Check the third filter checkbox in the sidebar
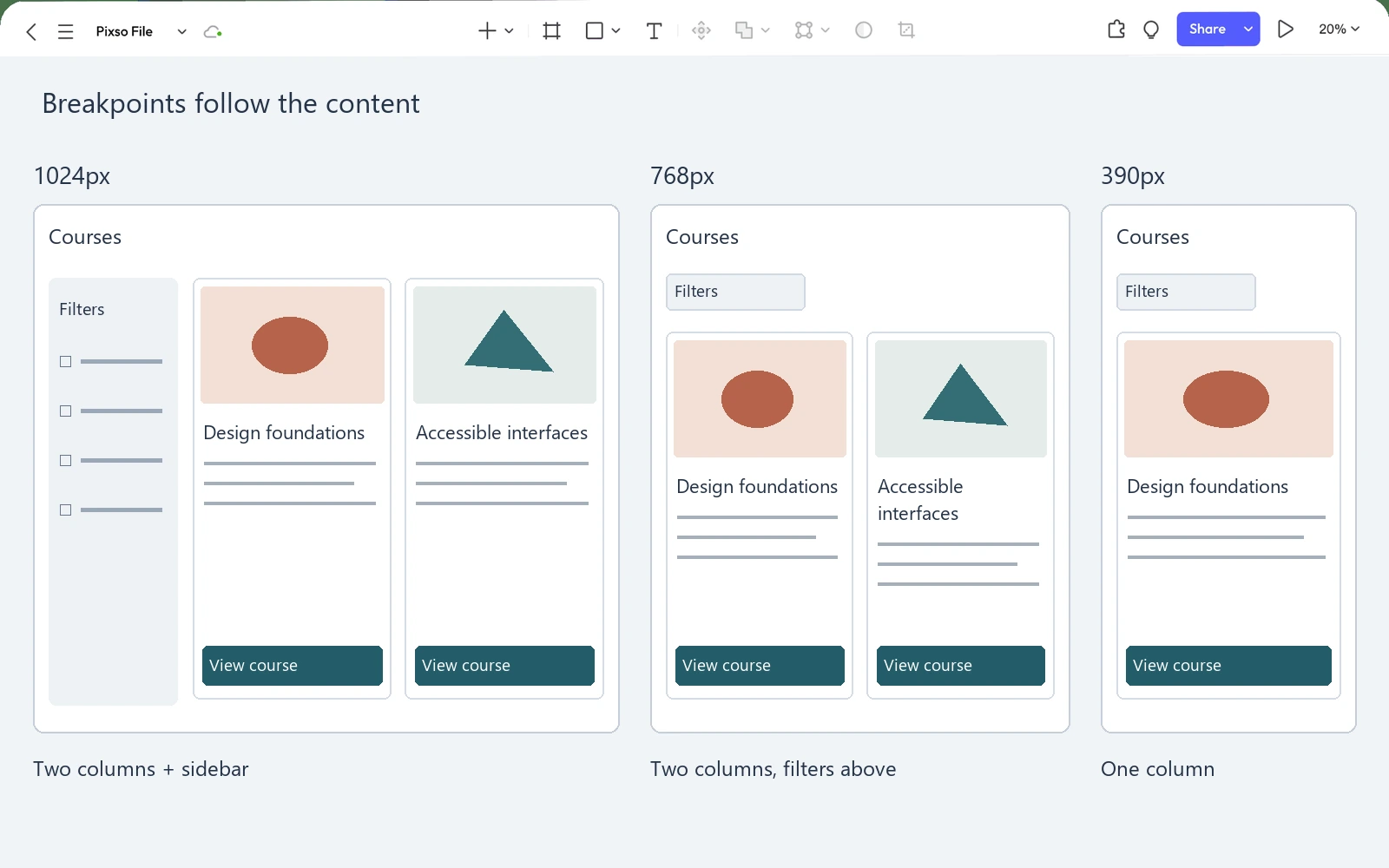Screen dimensions: 1389x868 [65, 460]
